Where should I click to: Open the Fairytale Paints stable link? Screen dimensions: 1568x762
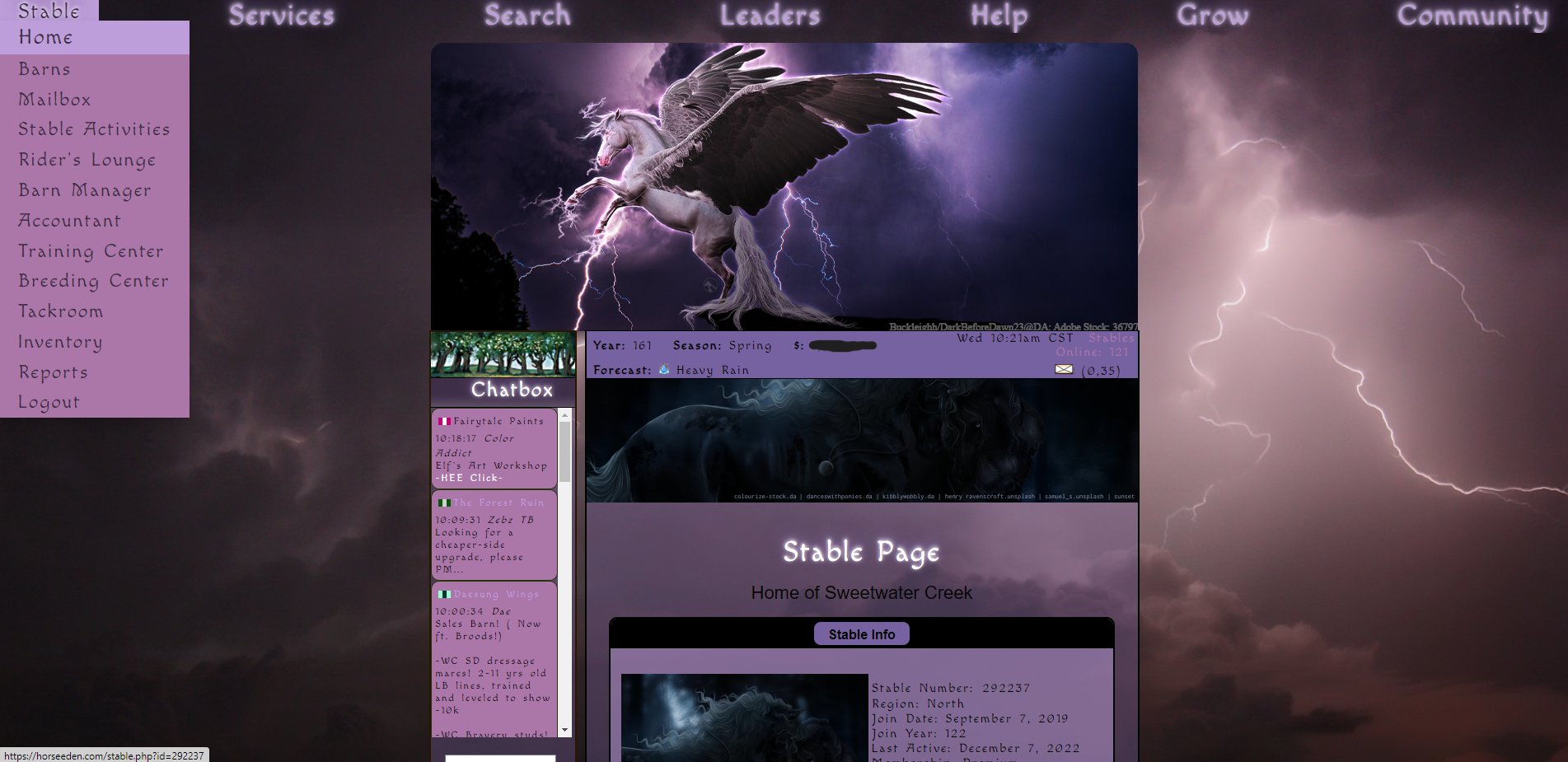coord(498,421)
